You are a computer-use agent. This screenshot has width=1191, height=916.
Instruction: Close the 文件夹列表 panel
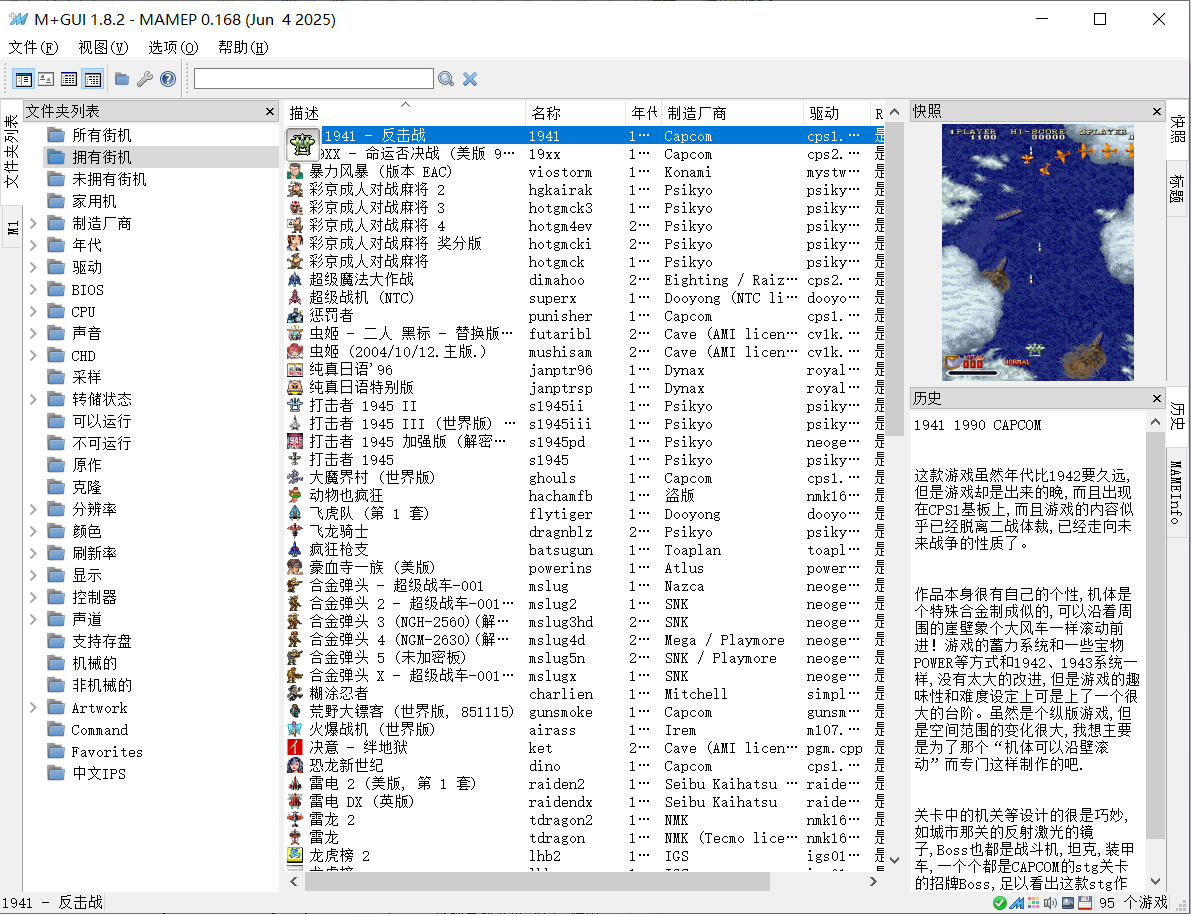tap(270, 112)
